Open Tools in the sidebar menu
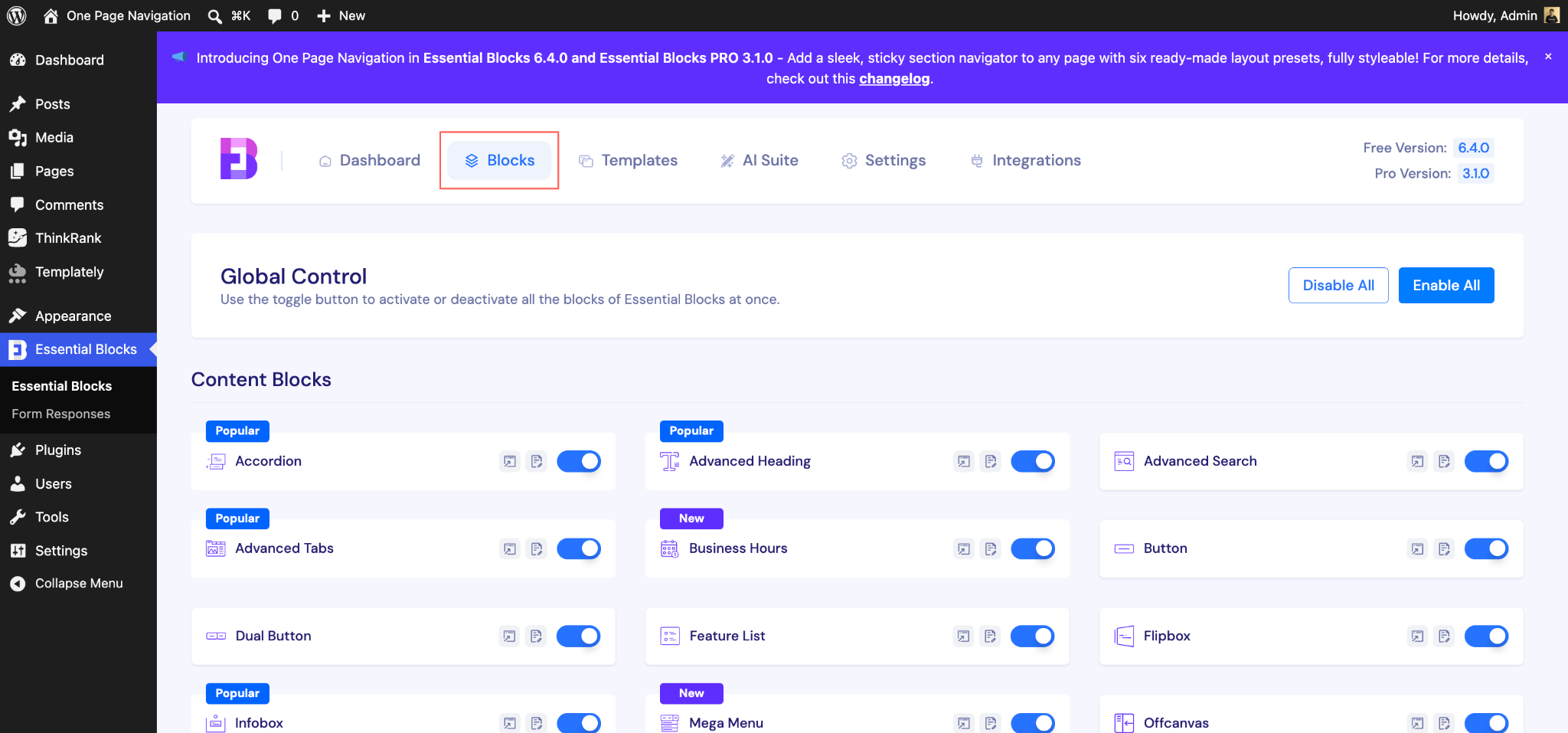 point(78,517)
